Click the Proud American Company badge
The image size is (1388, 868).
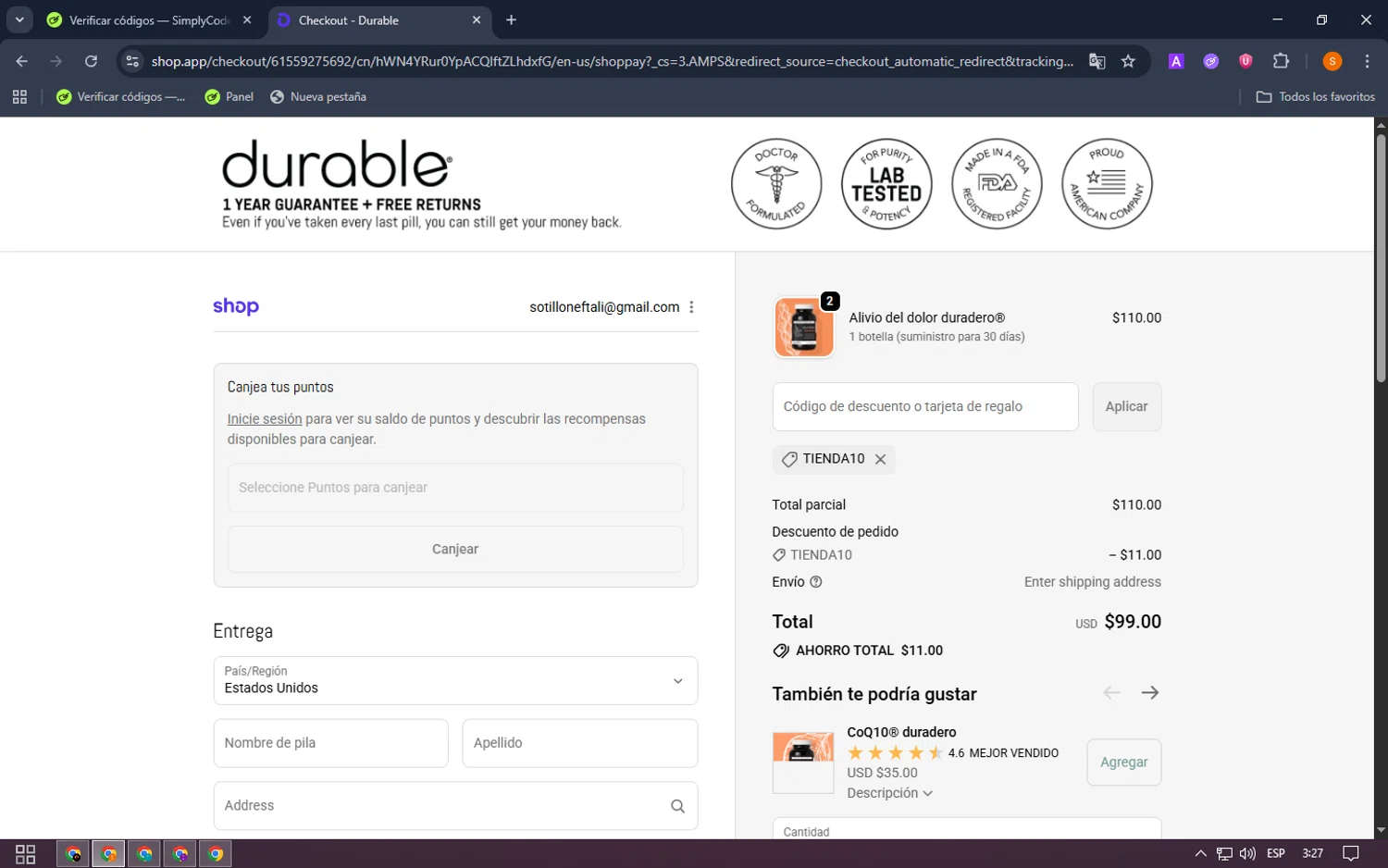pos(1107,183)
